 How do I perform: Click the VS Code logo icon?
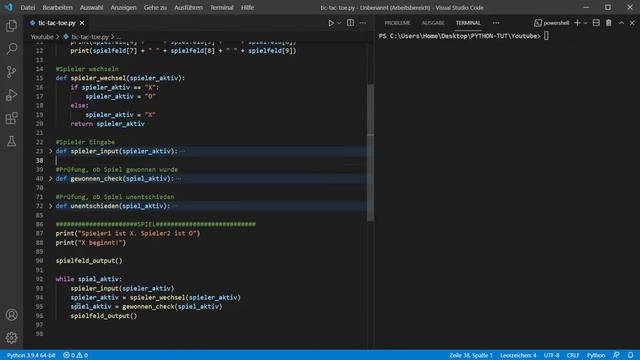pyautogui.click(x=9, y=7)
